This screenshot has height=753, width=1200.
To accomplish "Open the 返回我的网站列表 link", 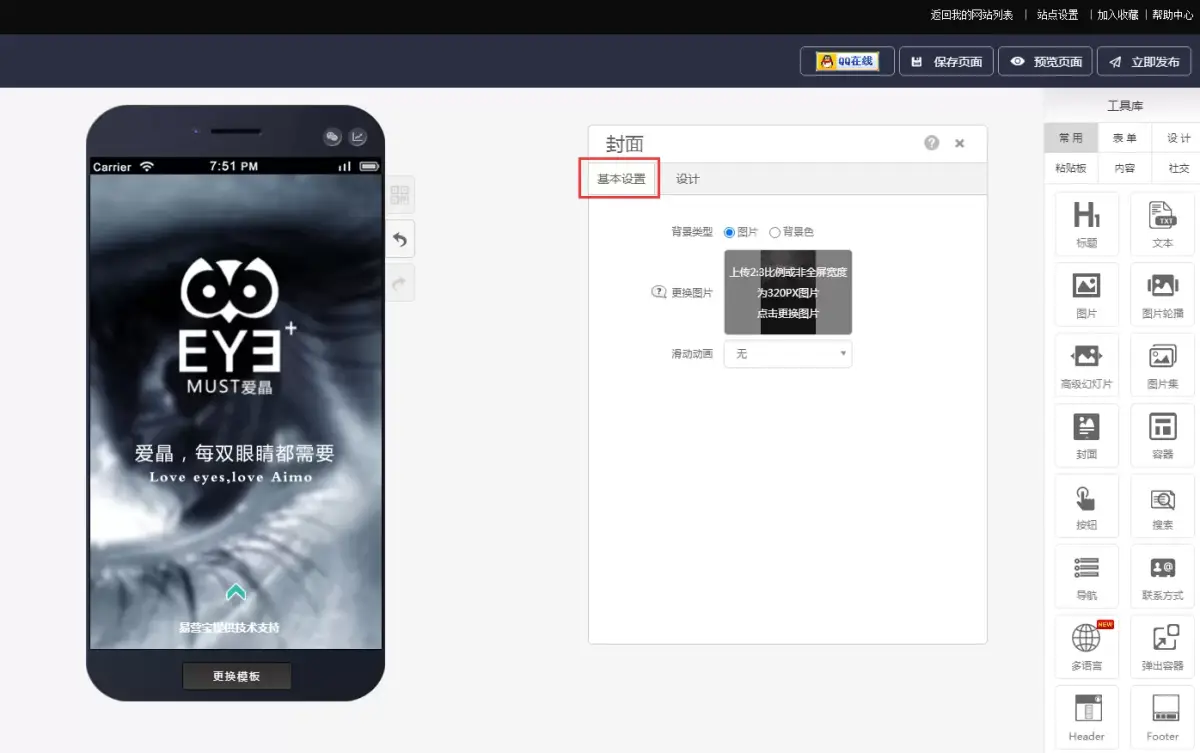I will [x=972, y=15].
